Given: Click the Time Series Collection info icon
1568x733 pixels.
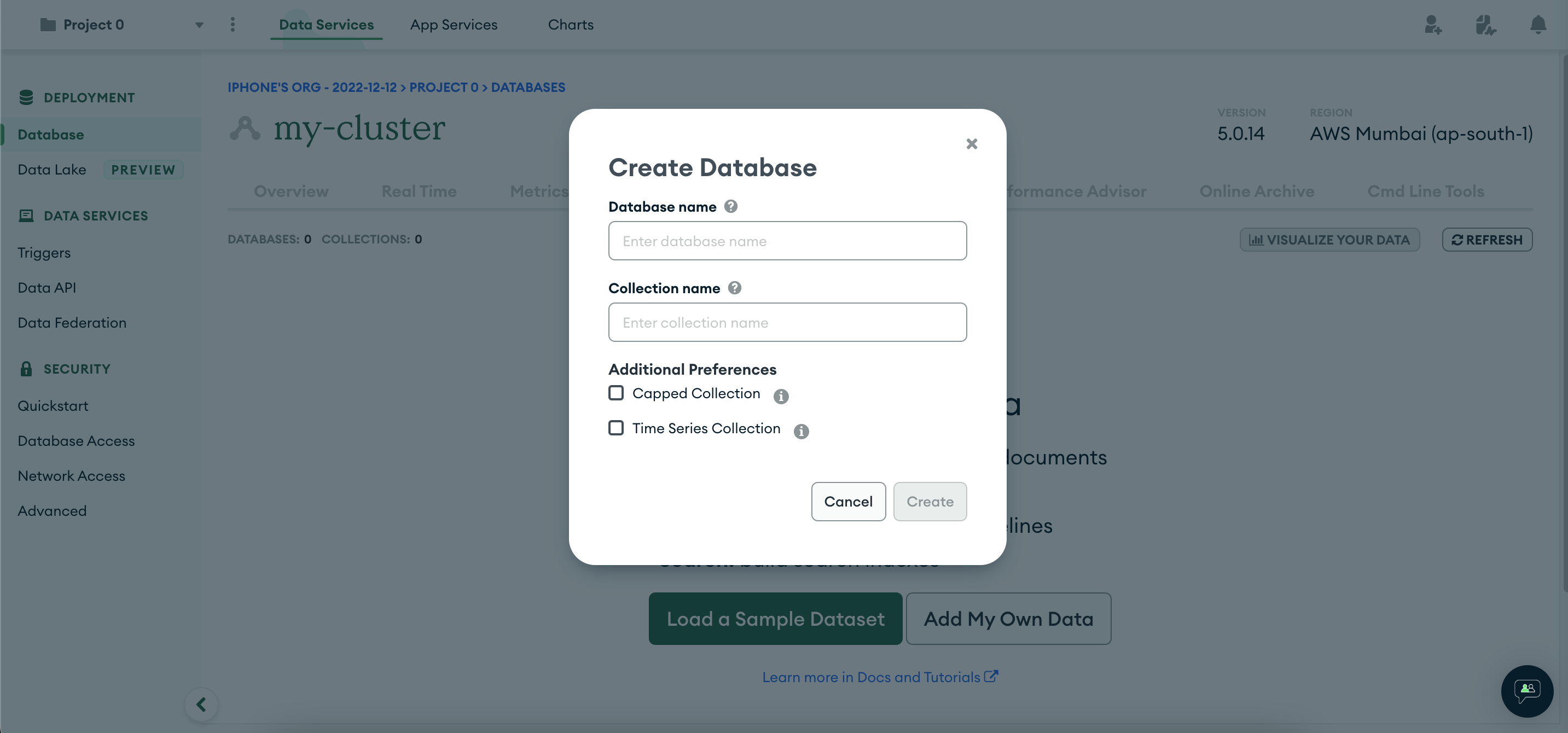Looking at the screenshot, I should 801,431.
